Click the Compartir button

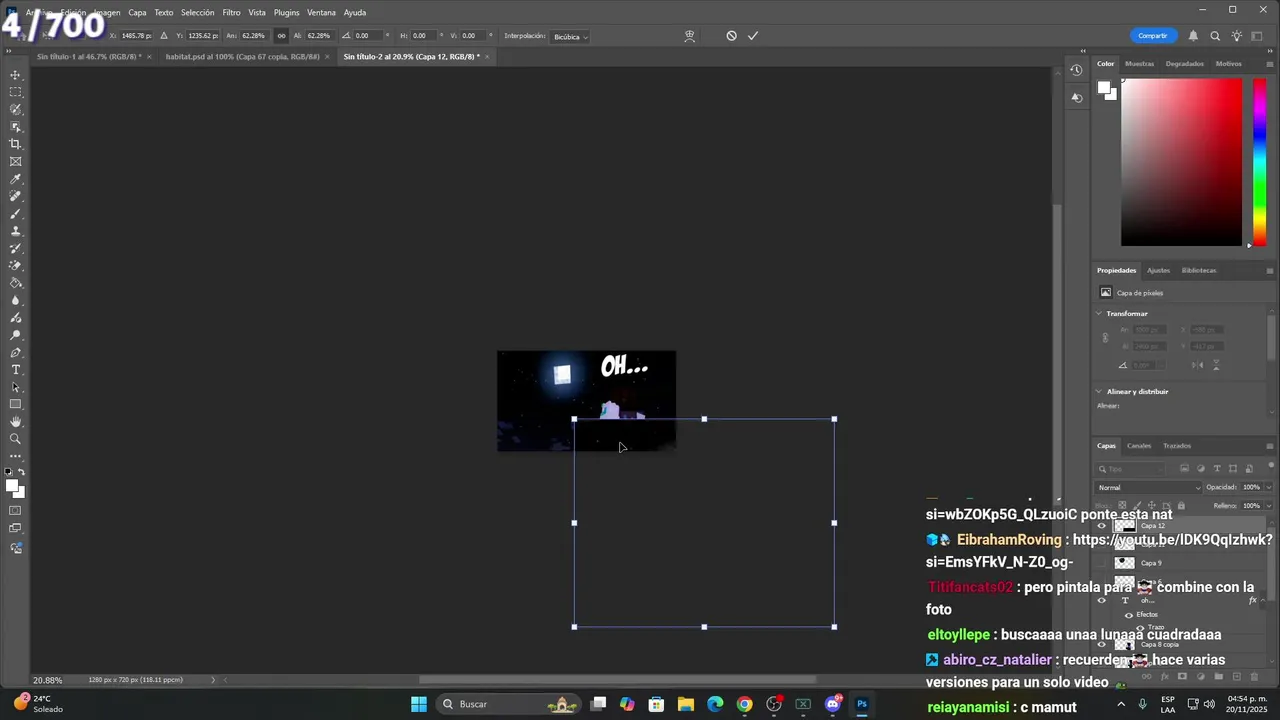point(1152,36)
